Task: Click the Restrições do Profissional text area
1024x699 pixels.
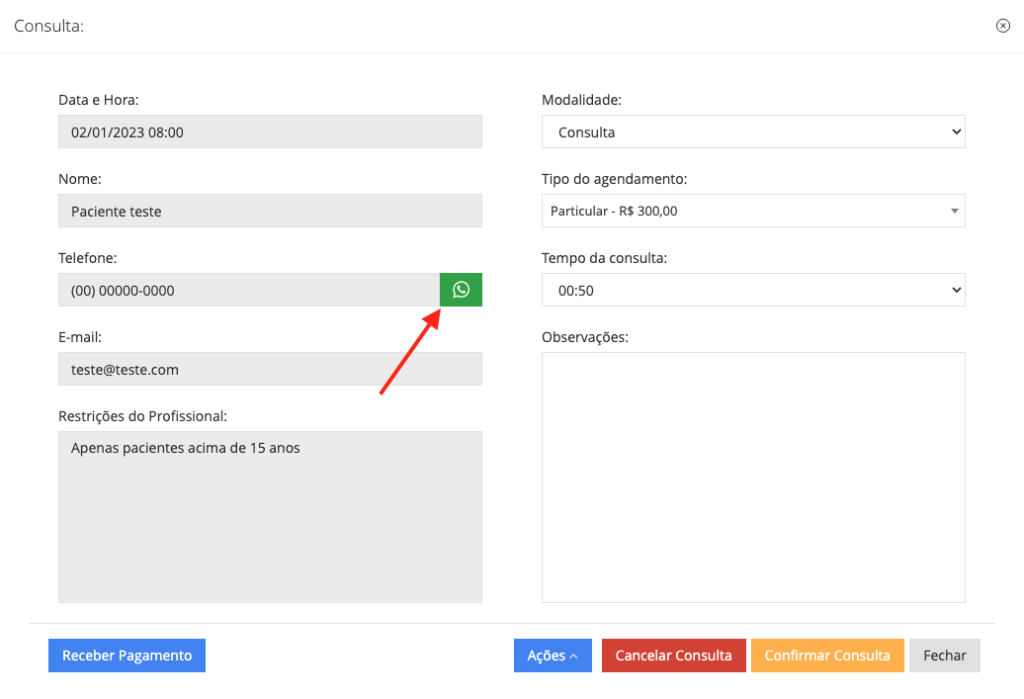Action: point(270,517)
